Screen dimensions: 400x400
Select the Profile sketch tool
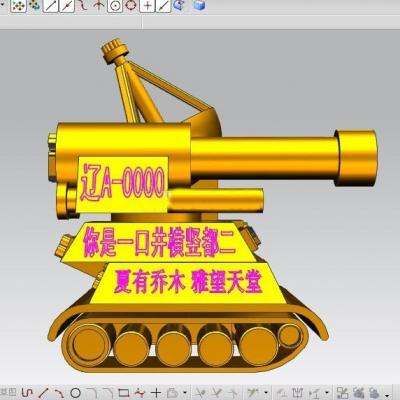[x=27, y=393]
